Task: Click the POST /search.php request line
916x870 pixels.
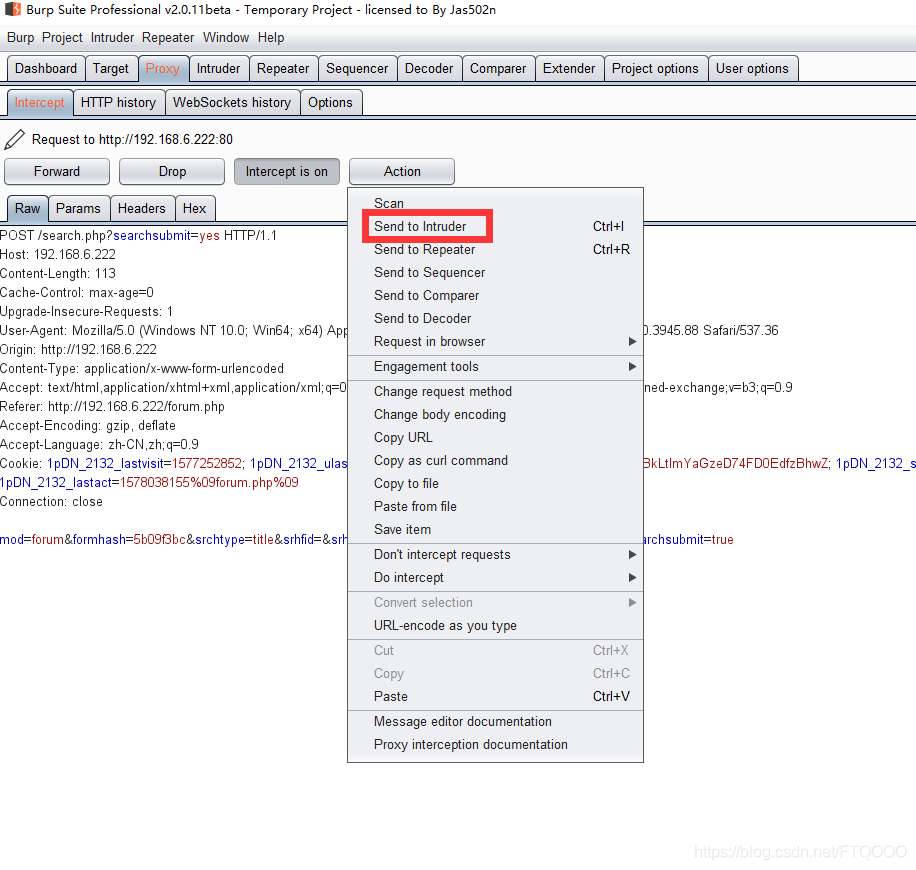Action: [x=138, y=236]
